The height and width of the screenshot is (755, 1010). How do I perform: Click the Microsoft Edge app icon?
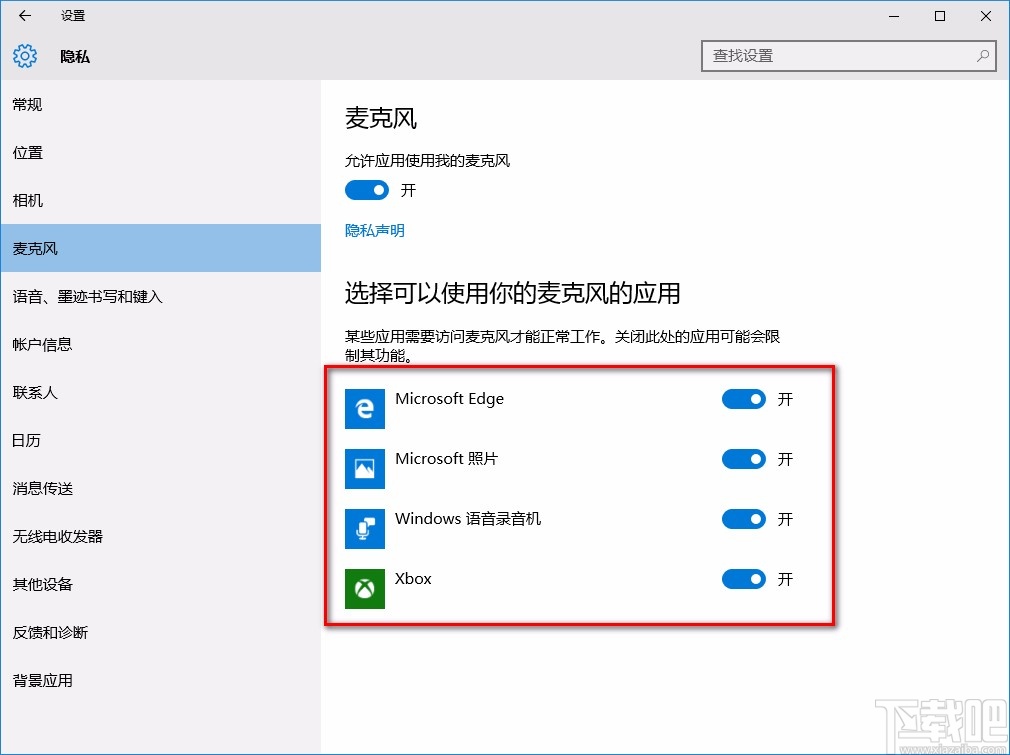click(x=364, y=408)
